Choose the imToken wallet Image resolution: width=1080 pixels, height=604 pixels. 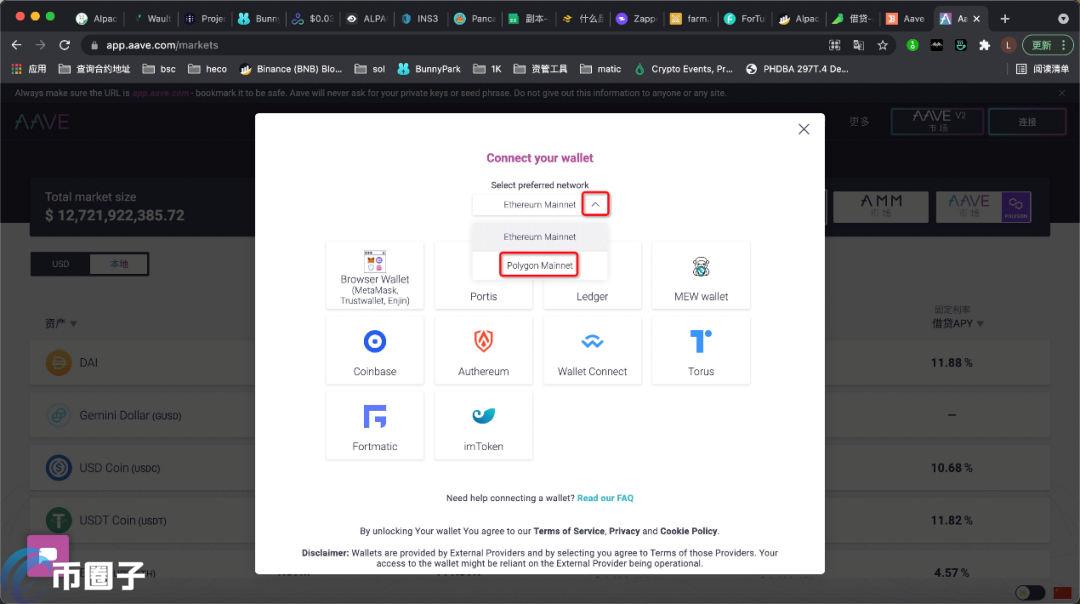pyautogui.click(x=484, y=426)
